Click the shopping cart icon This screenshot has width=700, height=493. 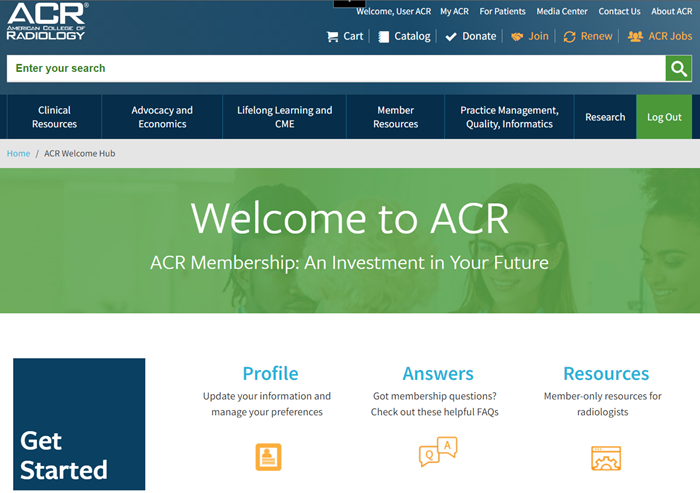pos(333,36)
